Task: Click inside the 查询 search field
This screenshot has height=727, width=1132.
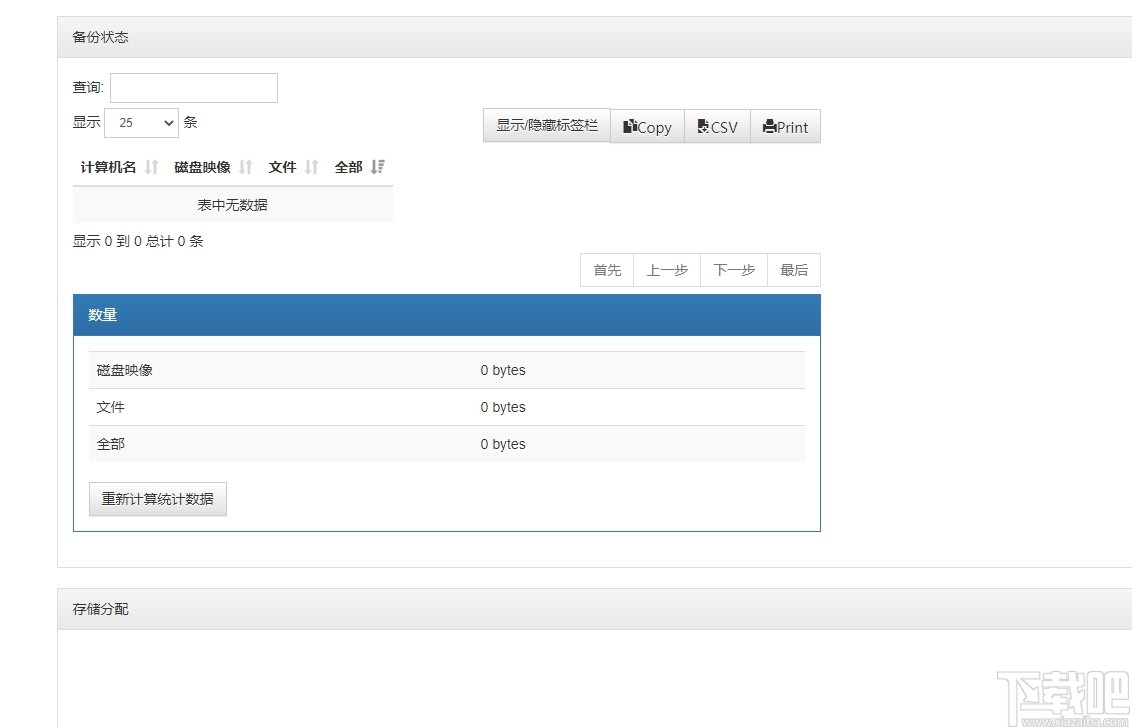Action: click(193, 88)
